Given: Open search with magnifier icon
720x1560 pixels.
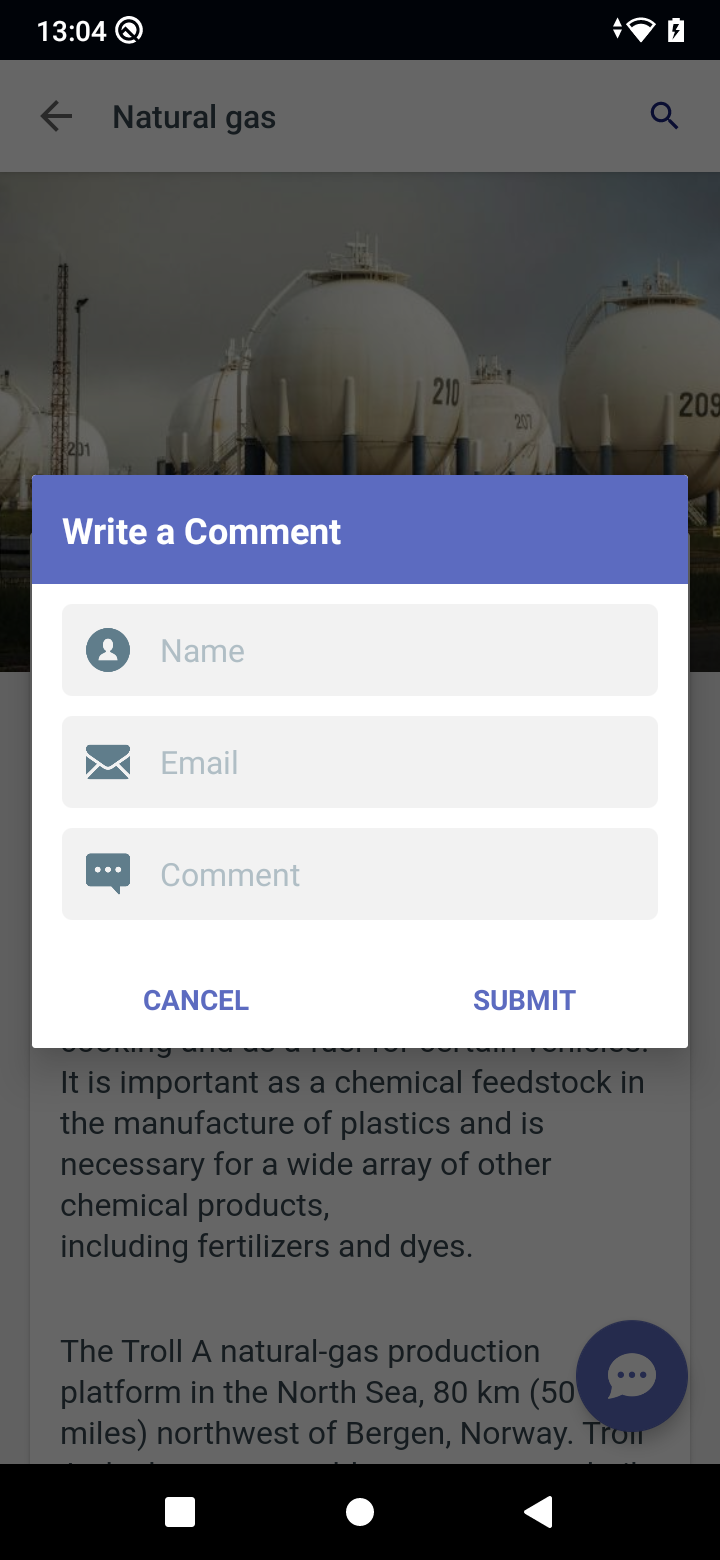Looking at the screenshot, I should pos(664,116).
